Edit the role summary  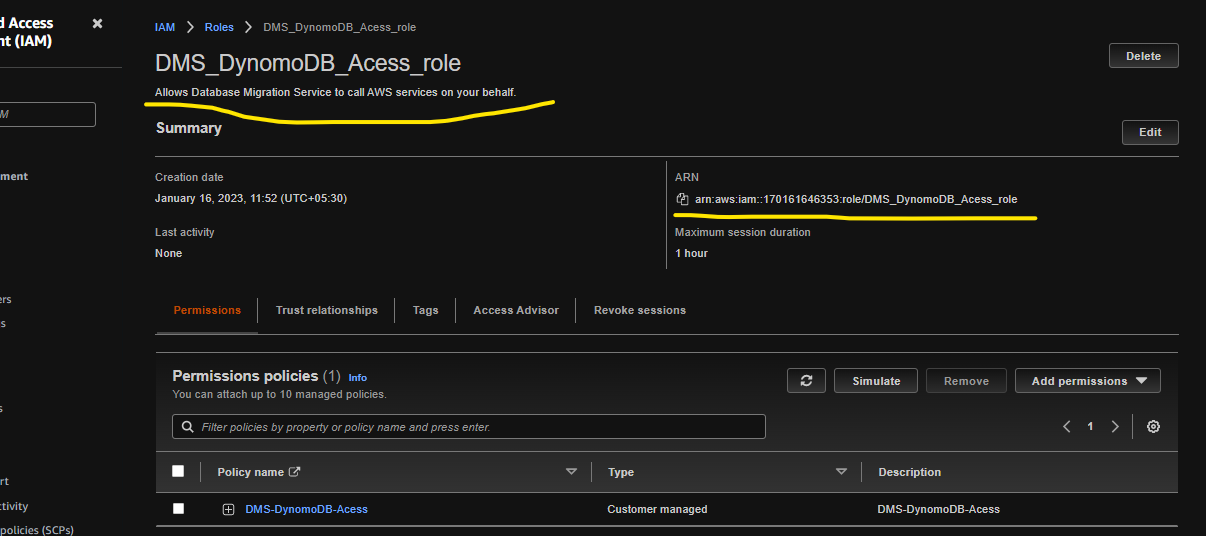(x=1150, y=132)
